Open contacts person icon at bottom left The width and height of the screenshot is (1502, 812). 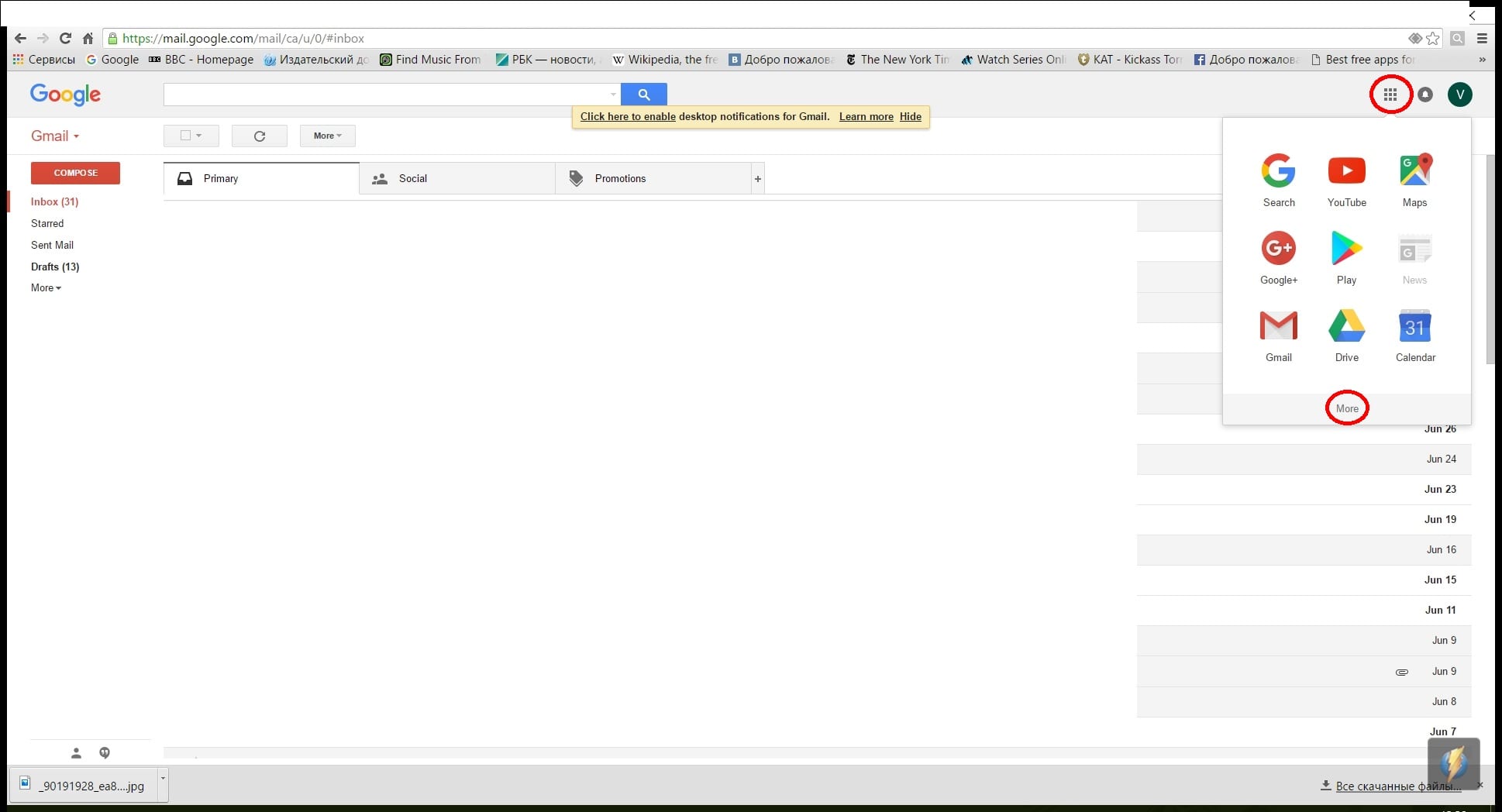[76, 752]
